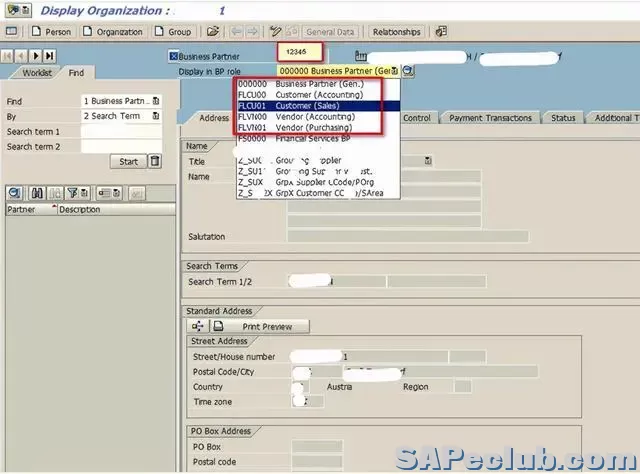Click the trash icon beside Start

pyautogui.click(x=155, y=161)
